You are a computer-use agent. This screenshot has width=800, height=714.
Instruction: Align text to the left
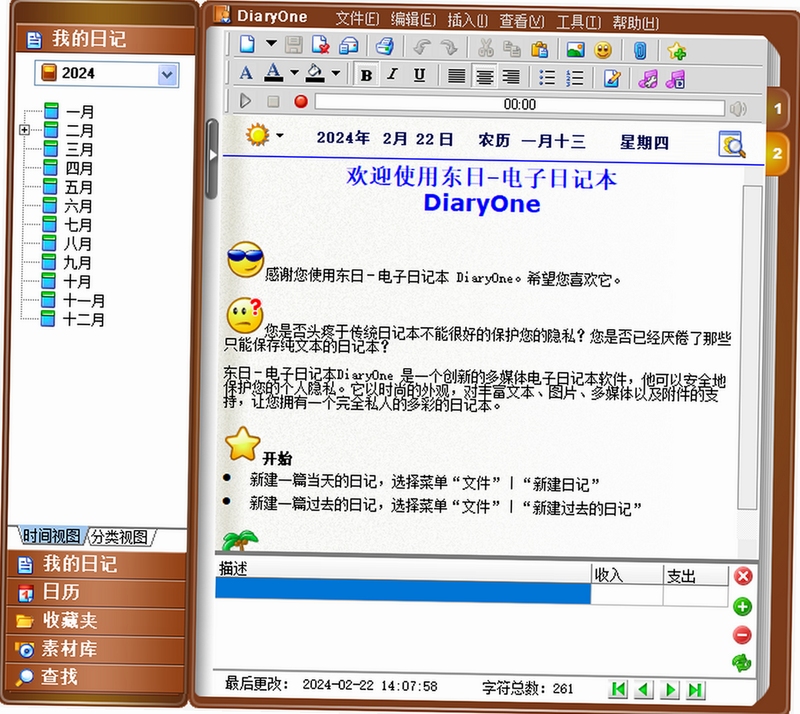coord(456,77)
